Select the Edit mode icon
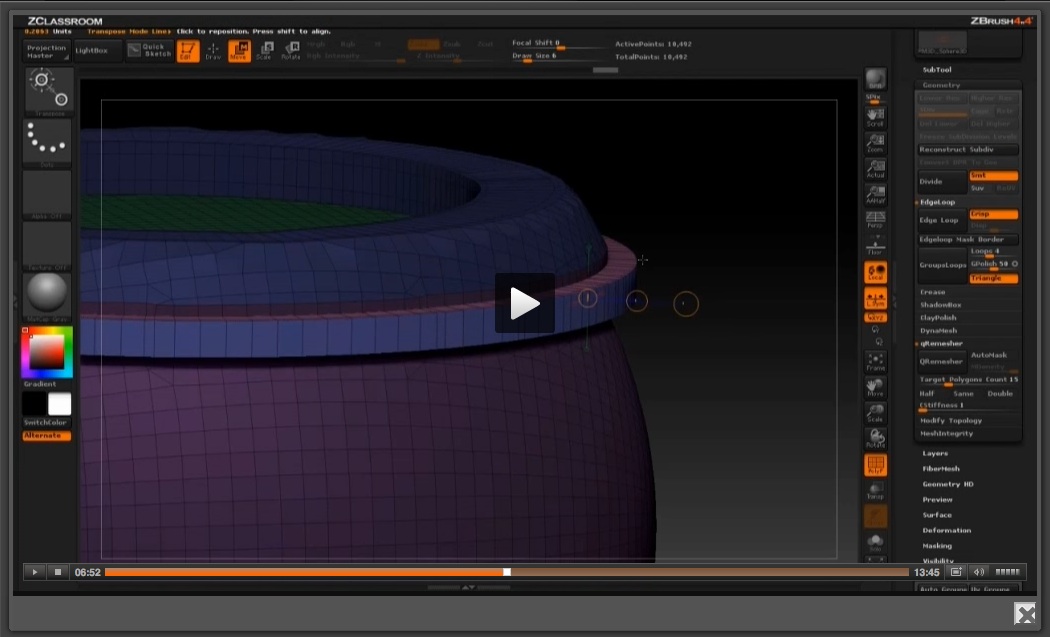The image size is (1050, 637). click(187, 50)
